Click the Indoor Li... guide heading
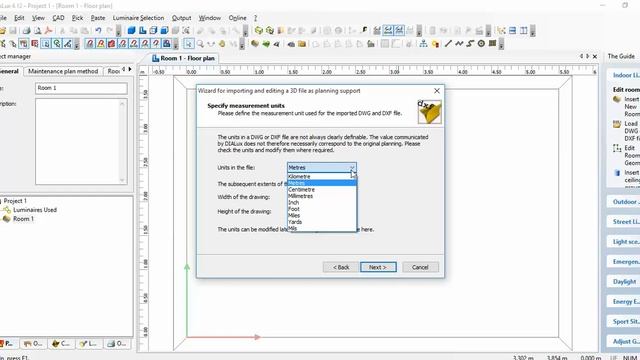 pos(625,75)
